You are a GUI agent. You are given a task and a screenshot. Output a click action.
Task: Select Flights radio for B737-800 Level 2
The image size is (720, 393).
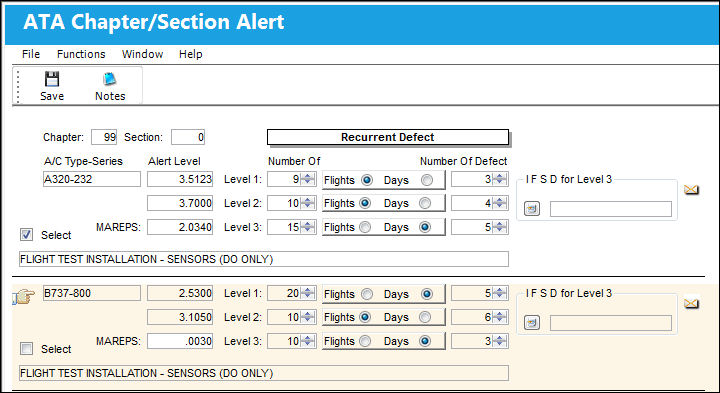[x=365, y=317]
